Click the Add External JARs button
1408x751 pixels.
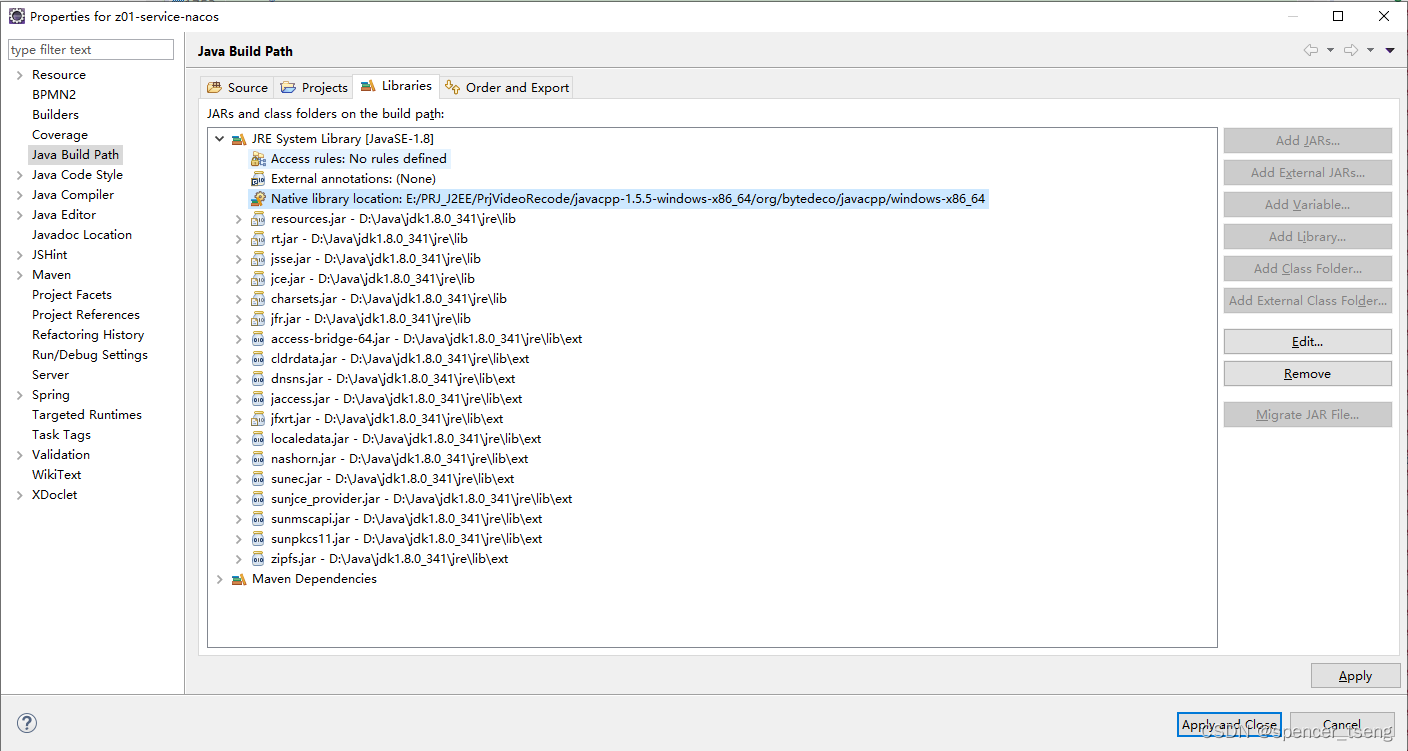pos(1307,172)
